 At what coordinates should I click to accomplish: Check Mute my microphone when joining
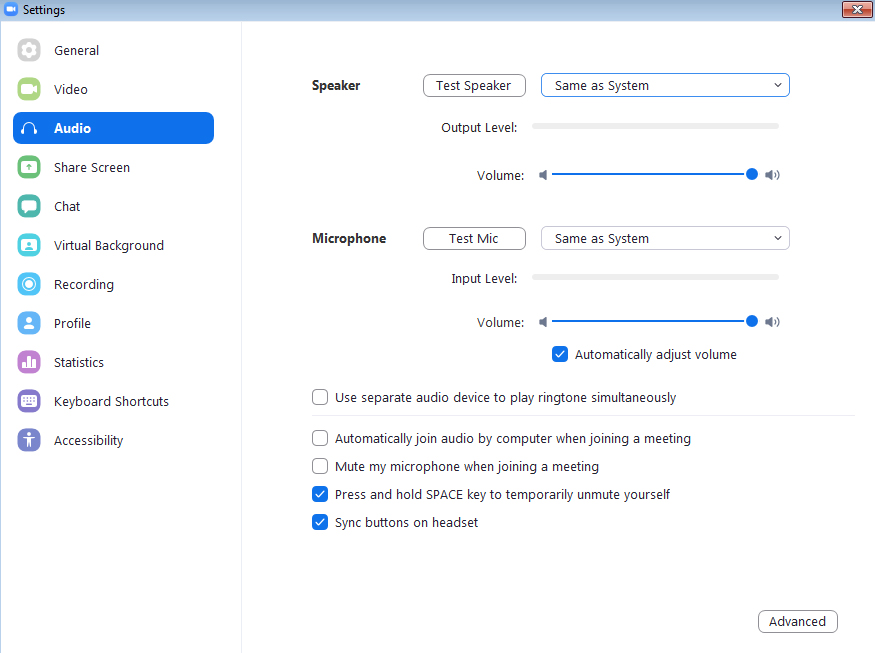pos(320,466)
